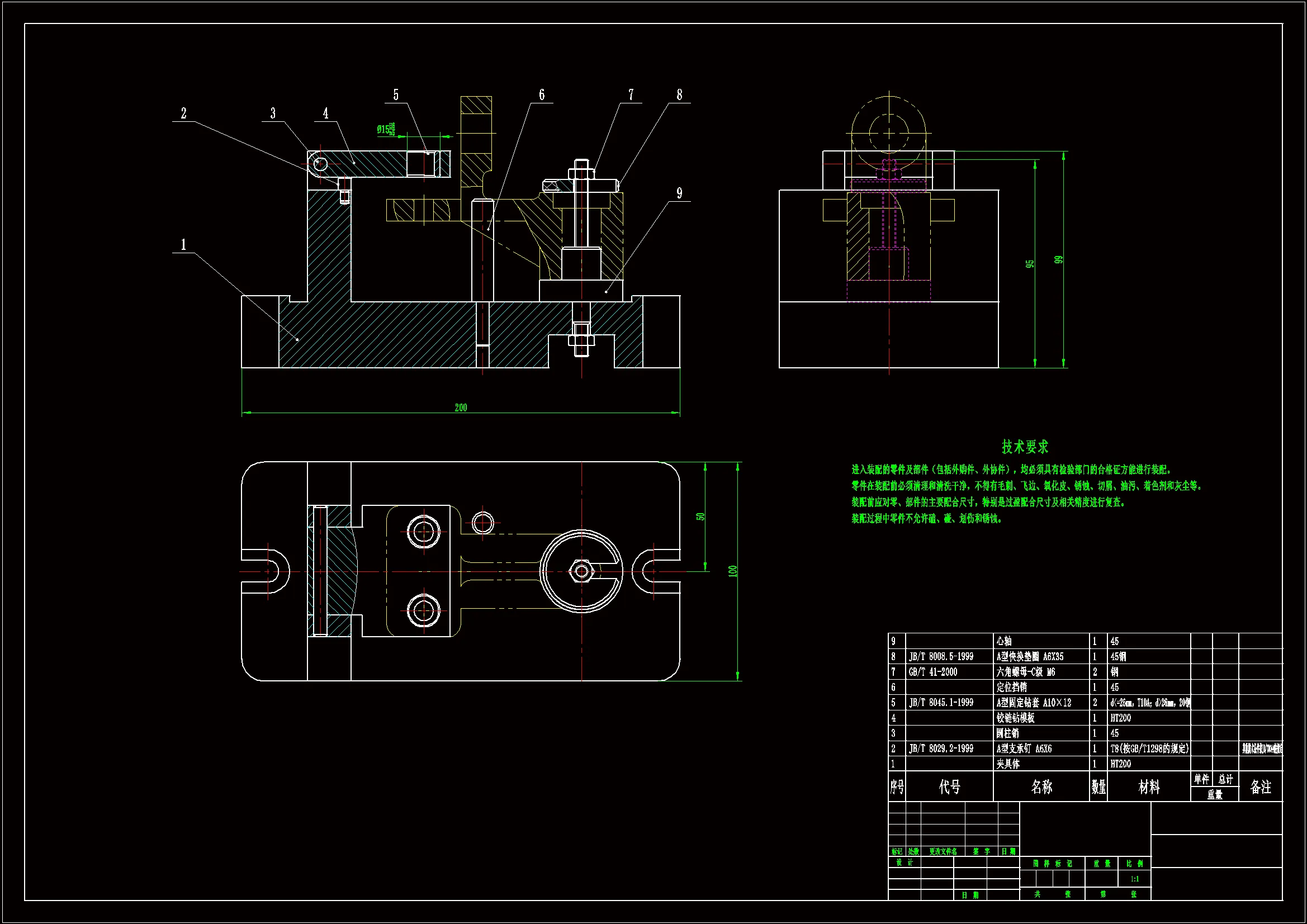Image resolution: width=1307 pixels, height=924 pixels.
Task: Click the balloon label number 9
Action: coord(679,193)
